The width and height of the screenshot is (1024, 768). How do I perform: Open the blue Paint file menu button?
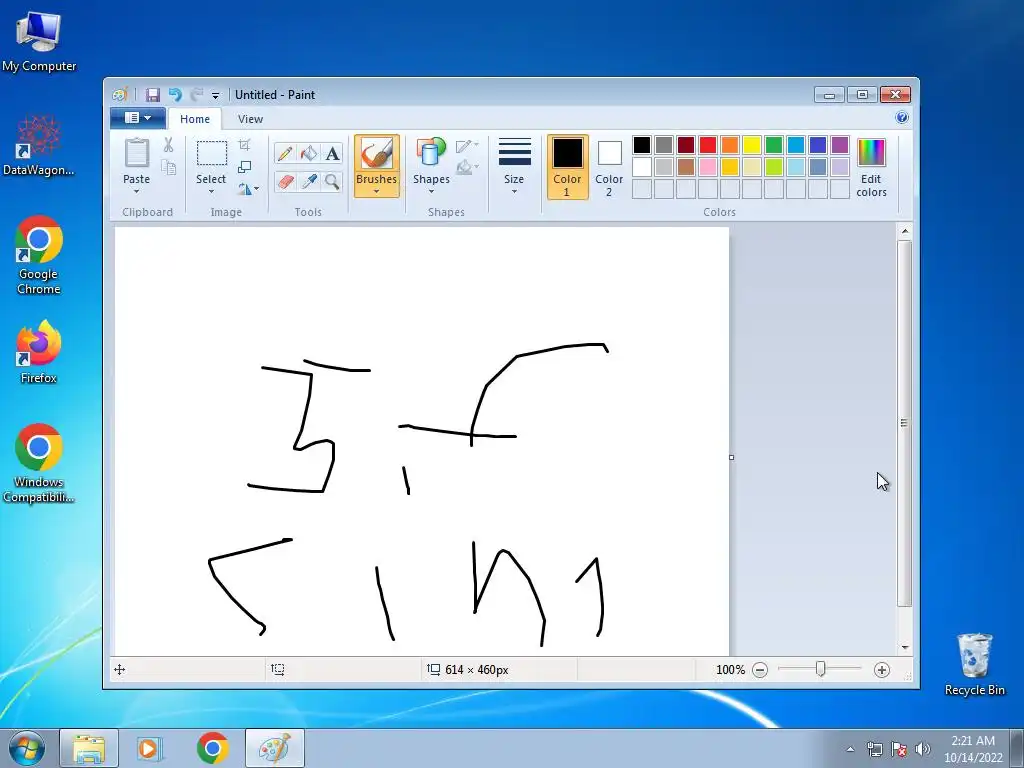[138, 118]
